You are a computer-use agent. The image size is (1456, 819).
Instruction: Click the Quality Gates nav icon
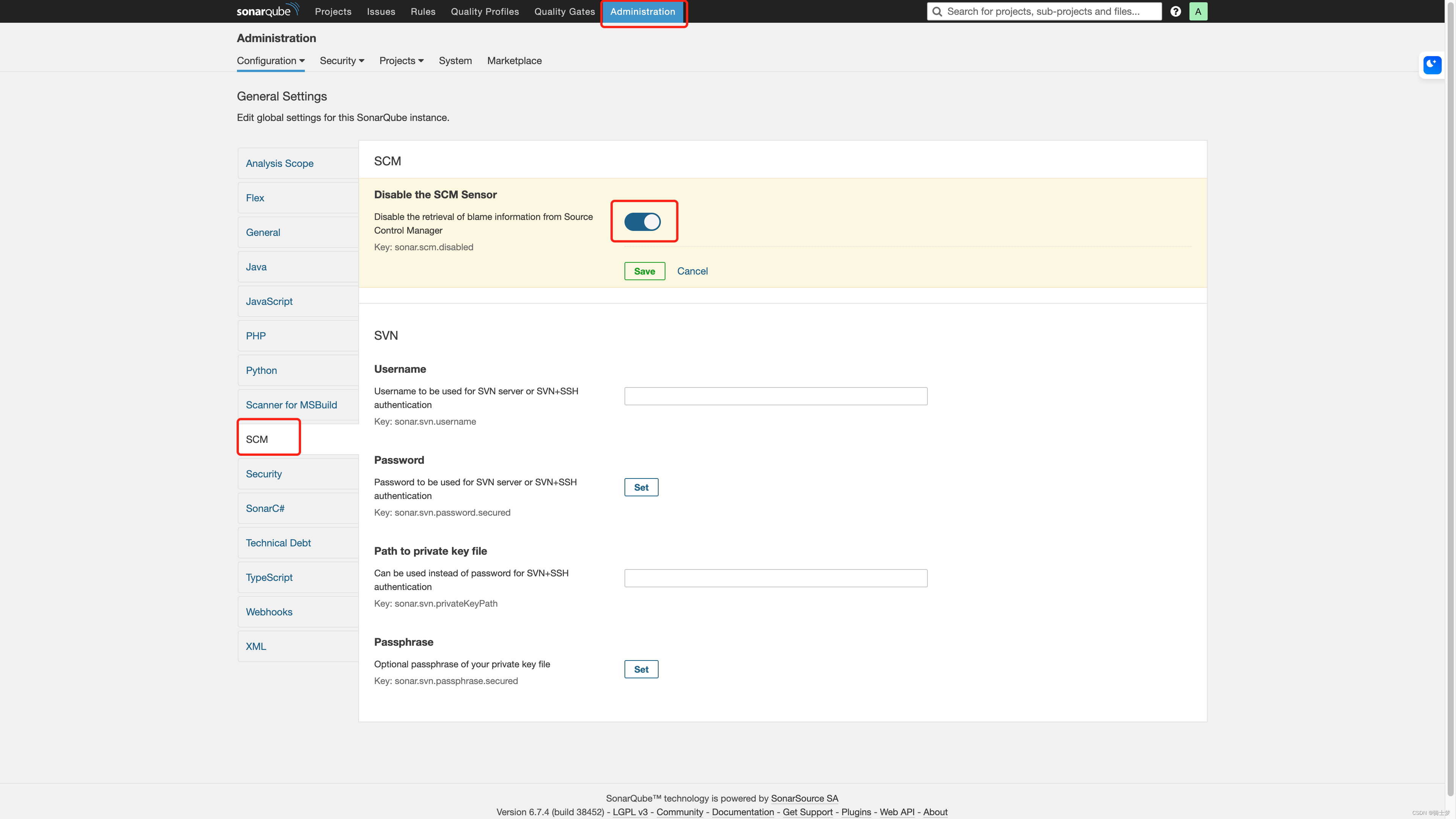[x=564, y=11]
